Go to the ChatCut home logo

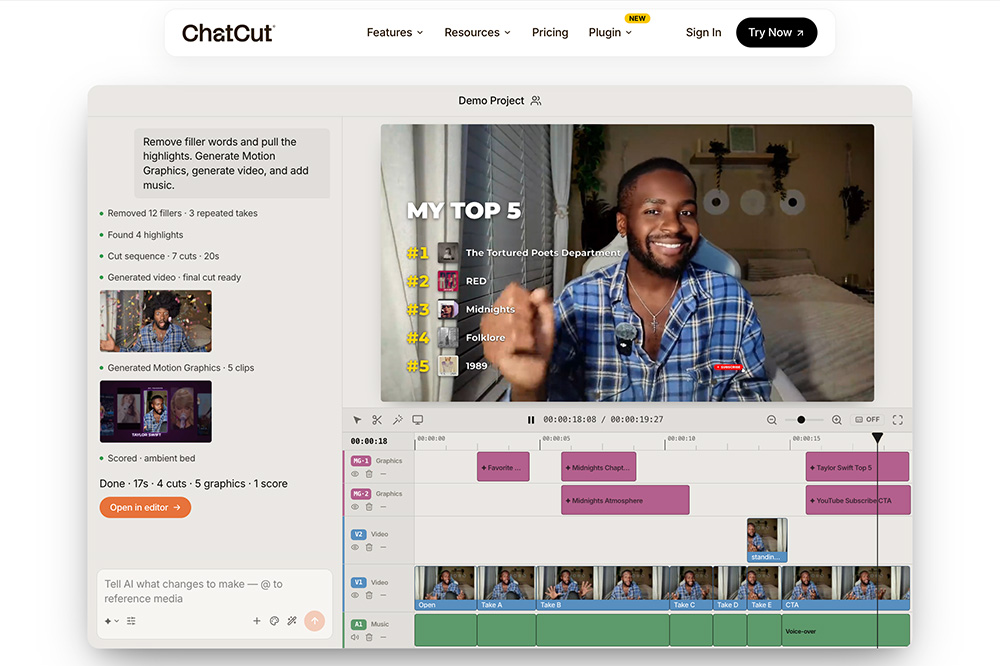[228, 33]
